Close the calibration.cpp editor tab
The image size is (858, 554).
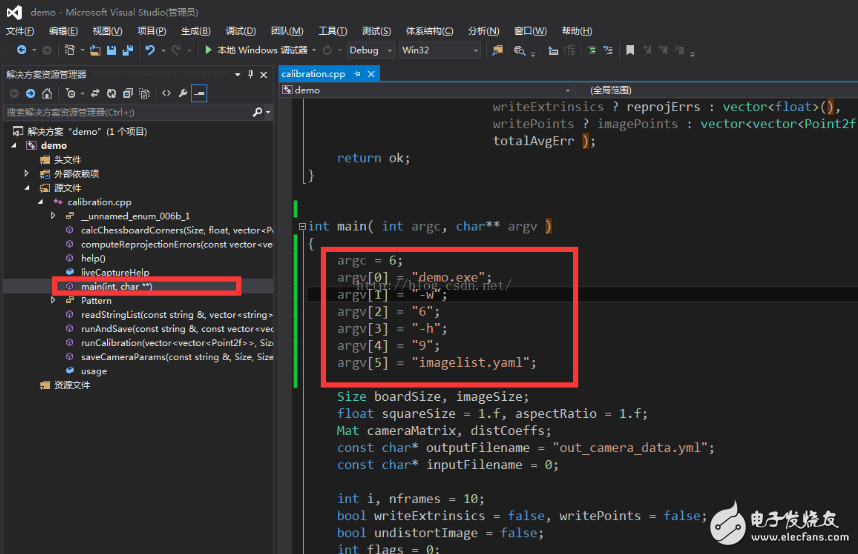(x=371, y=74)
